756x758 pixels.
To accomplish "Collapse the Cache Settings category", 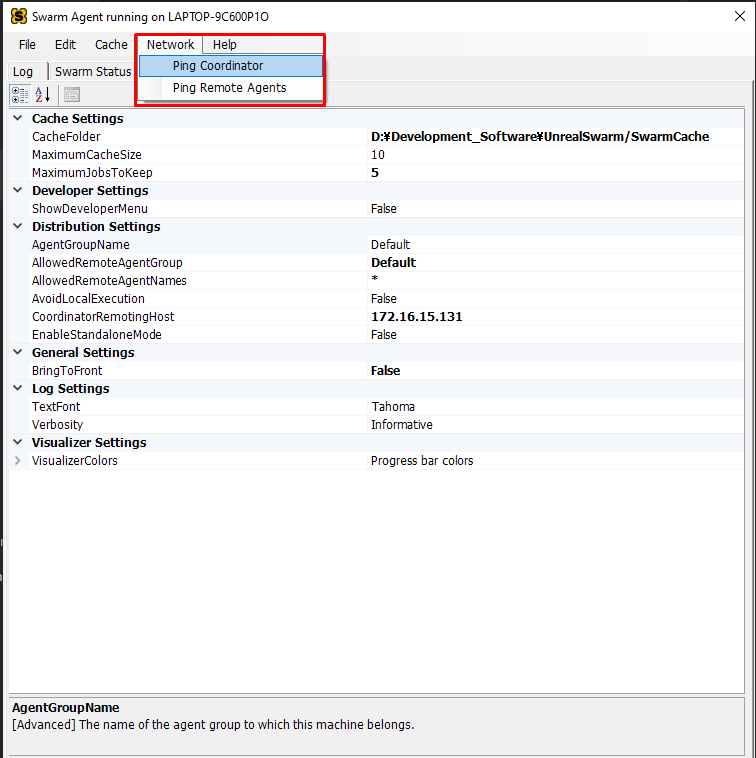I will pyautogui.click(x=18, y=119).
